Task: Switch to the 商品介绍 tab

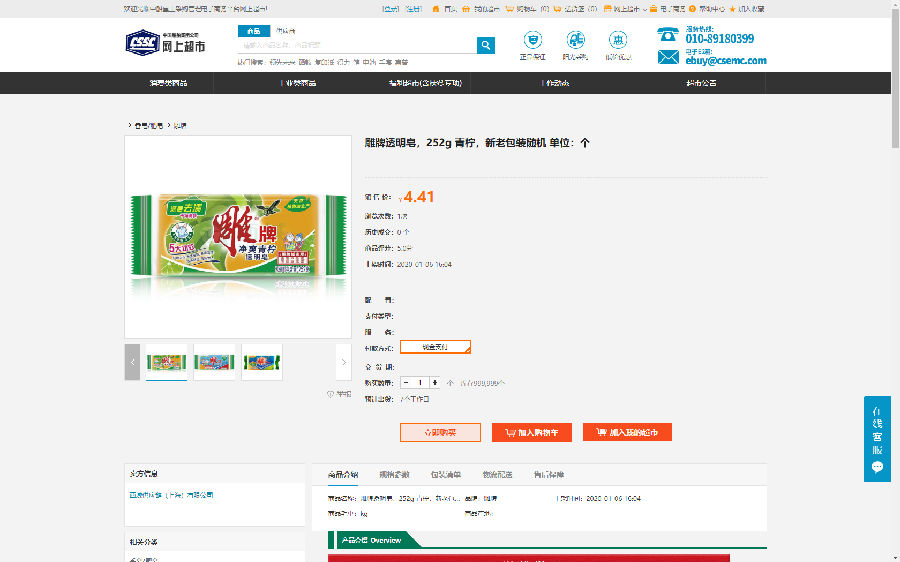Action: [343, 475]
